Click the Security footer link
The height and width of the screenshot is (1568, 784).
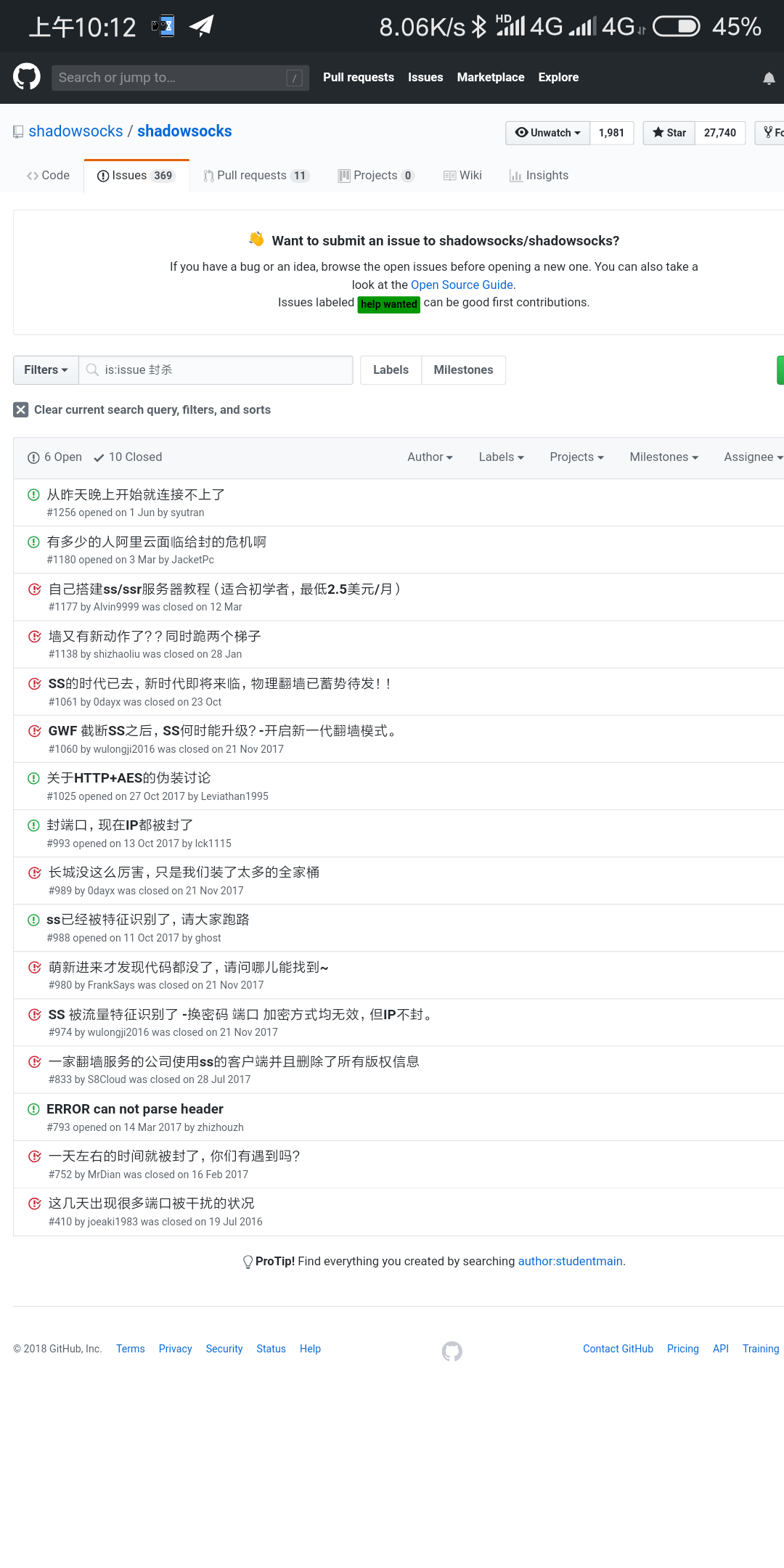point(224,1349)
